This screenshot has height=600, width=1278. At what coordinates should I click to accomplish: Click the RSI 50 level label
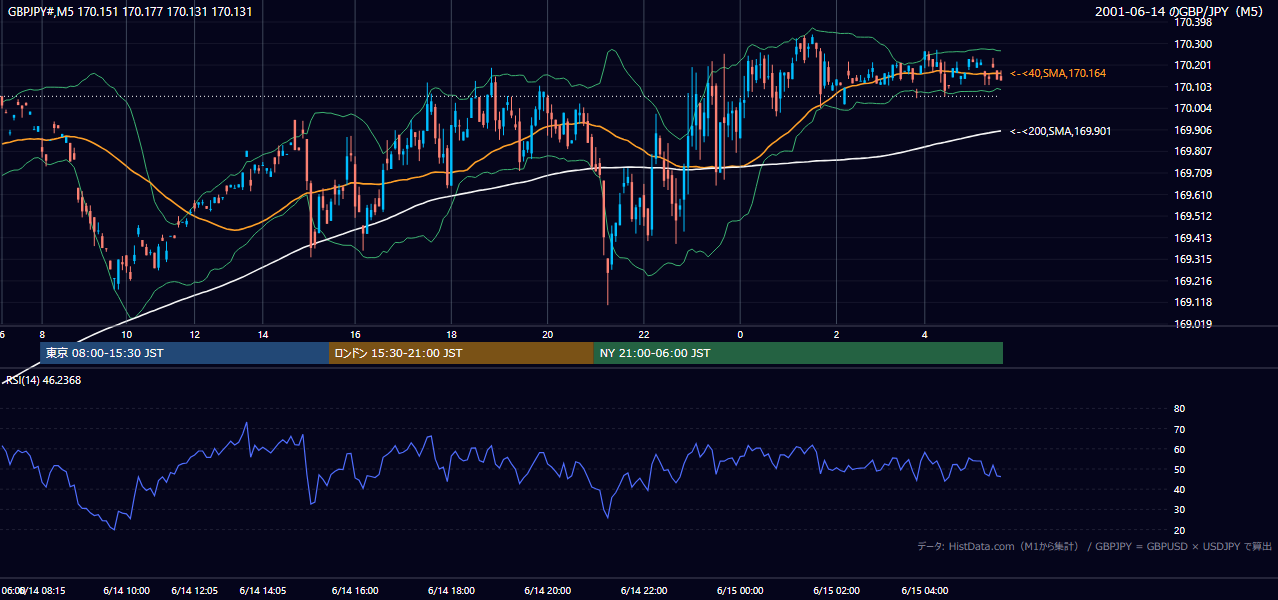click(1179, 469)
